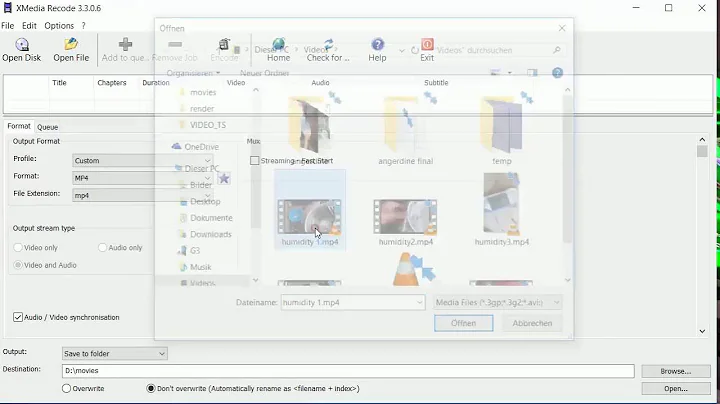Select the movies folder in sidebar
Viewport: 720px width, 404px height.
[x=197, y=92]
